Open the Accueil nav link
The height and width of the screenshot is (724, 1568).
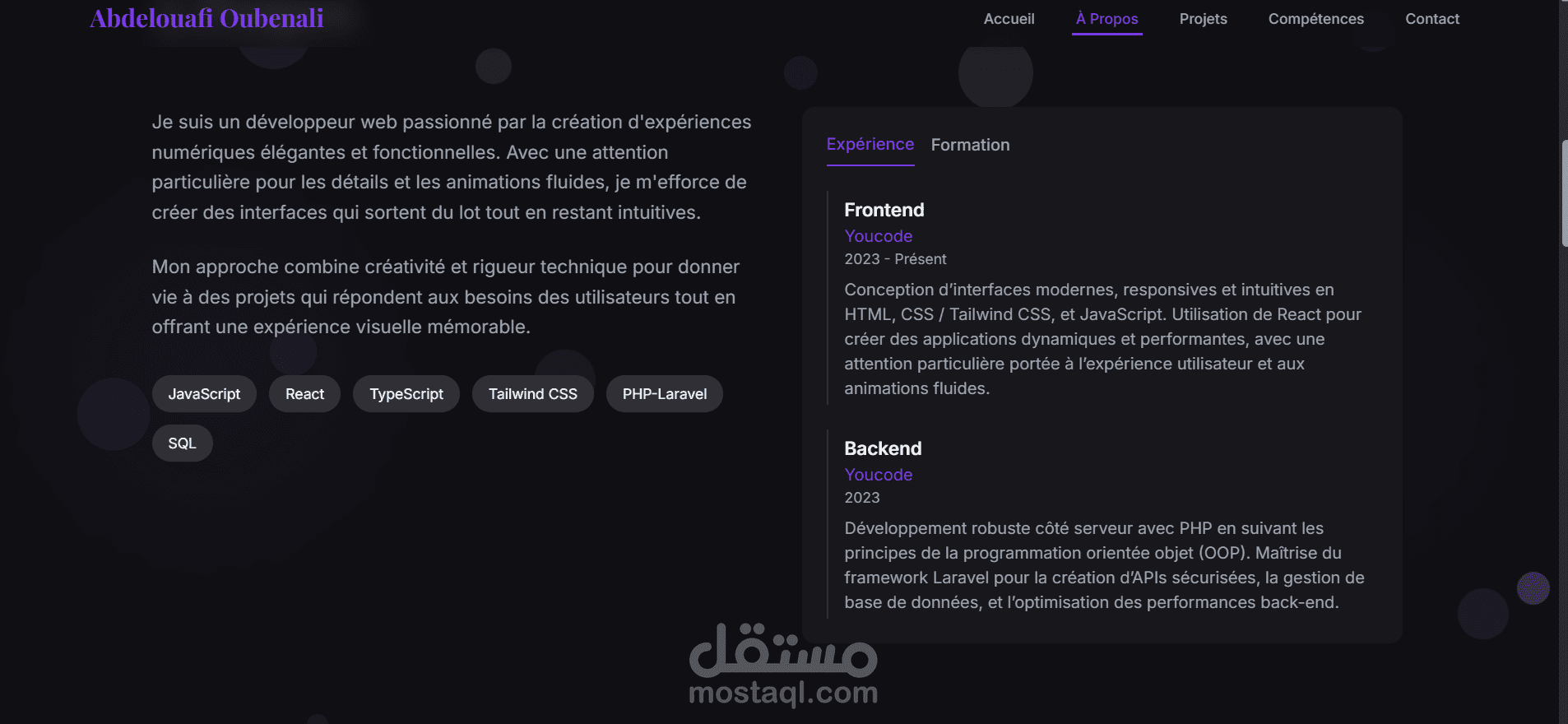1009,19
